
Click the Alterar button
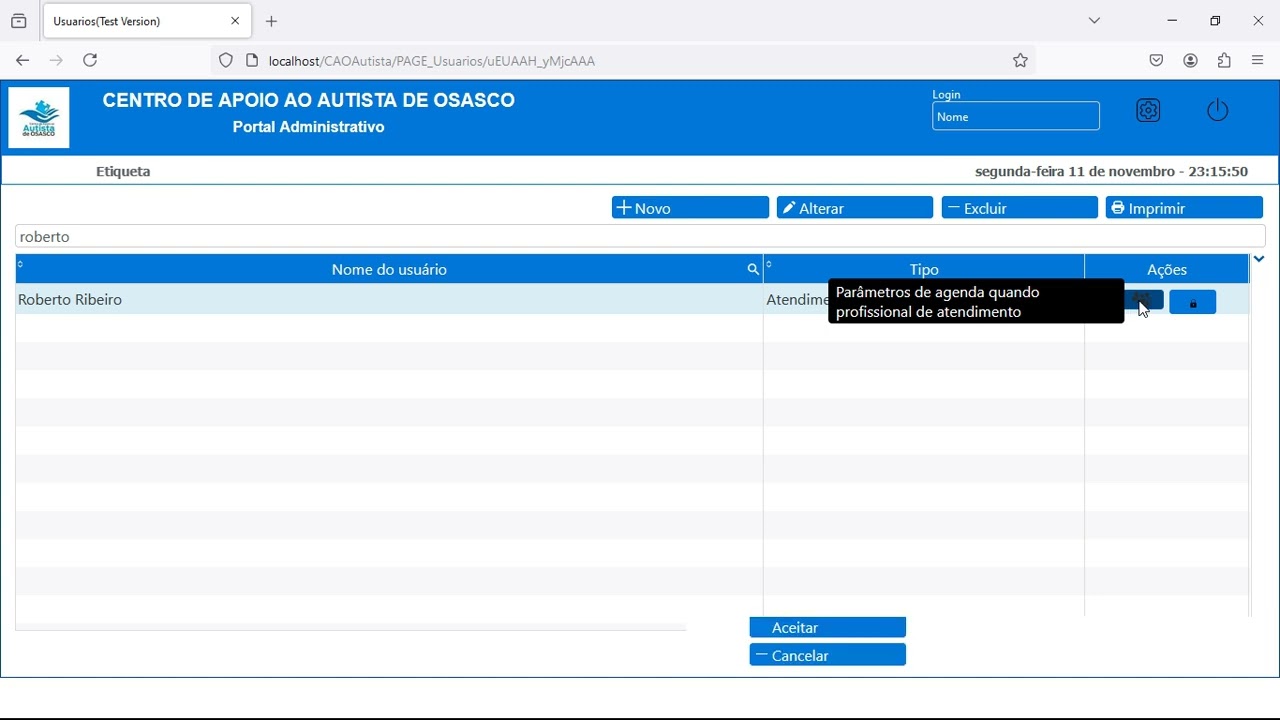click(855, 208)
